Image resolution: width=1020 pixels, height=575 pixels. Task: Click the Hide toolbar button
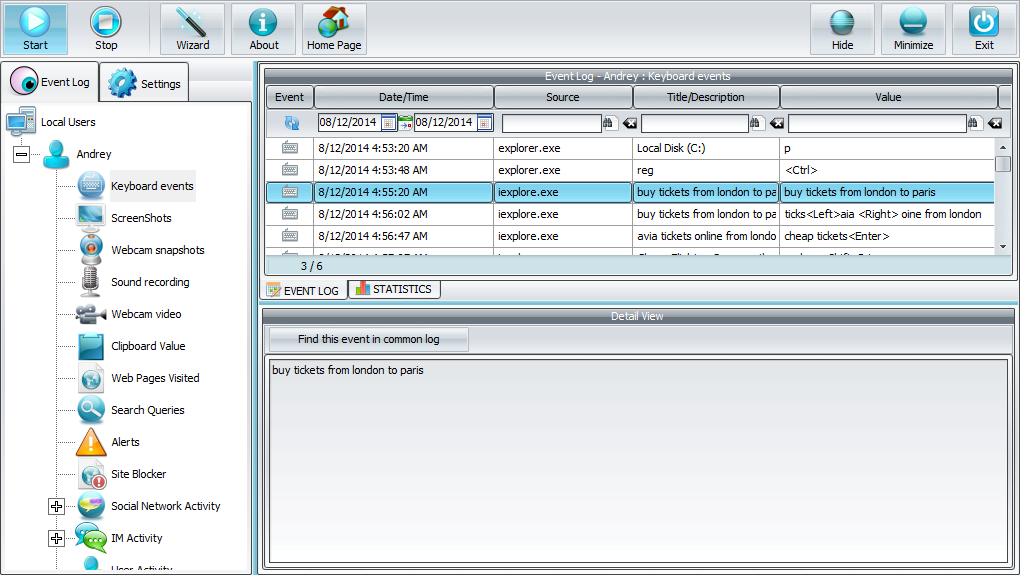click(842, 29)
